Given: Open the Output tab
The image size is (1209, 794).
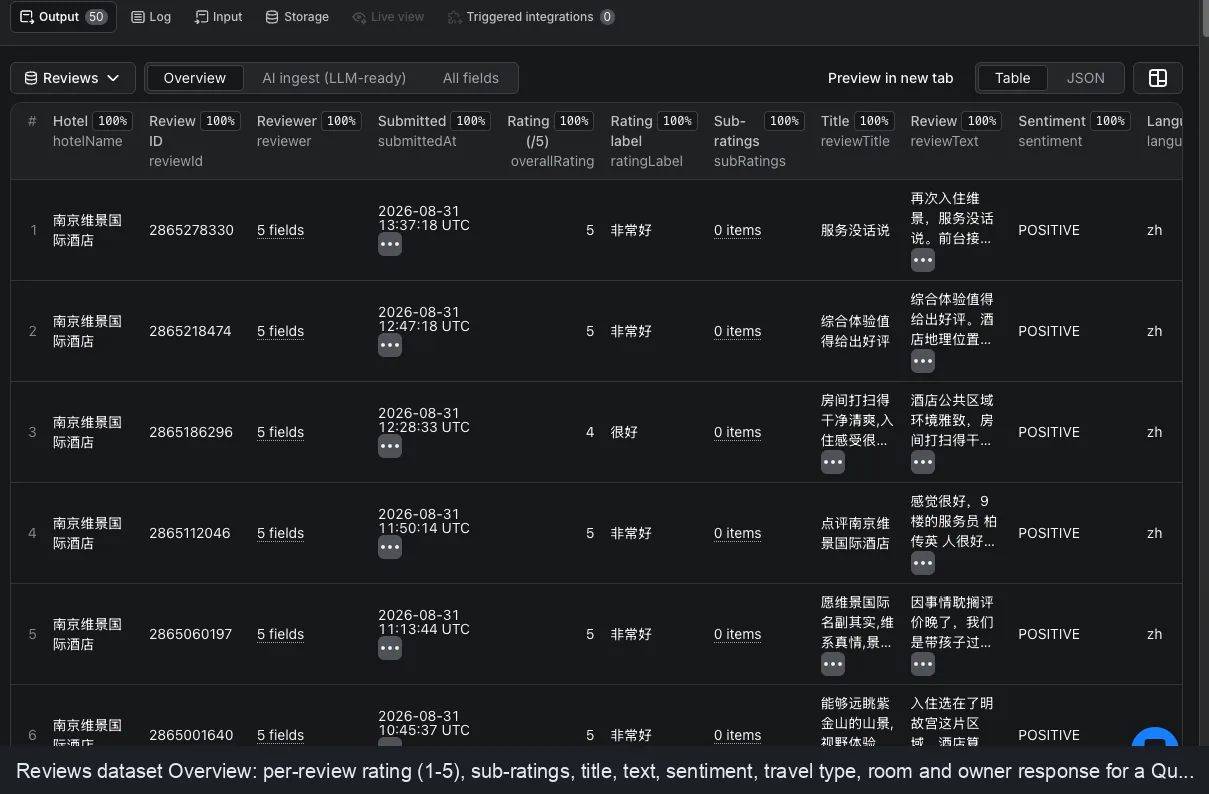Looking at the screenshot, I should pos(63,17).
